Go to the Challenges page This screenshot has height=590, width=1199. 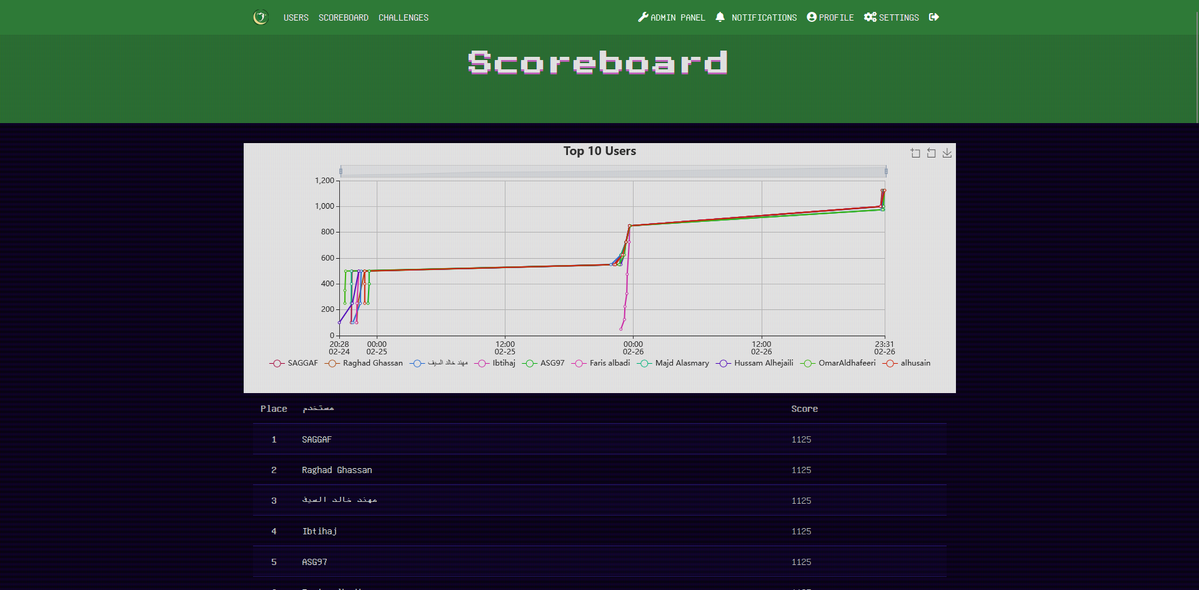[x=403, y=18]
